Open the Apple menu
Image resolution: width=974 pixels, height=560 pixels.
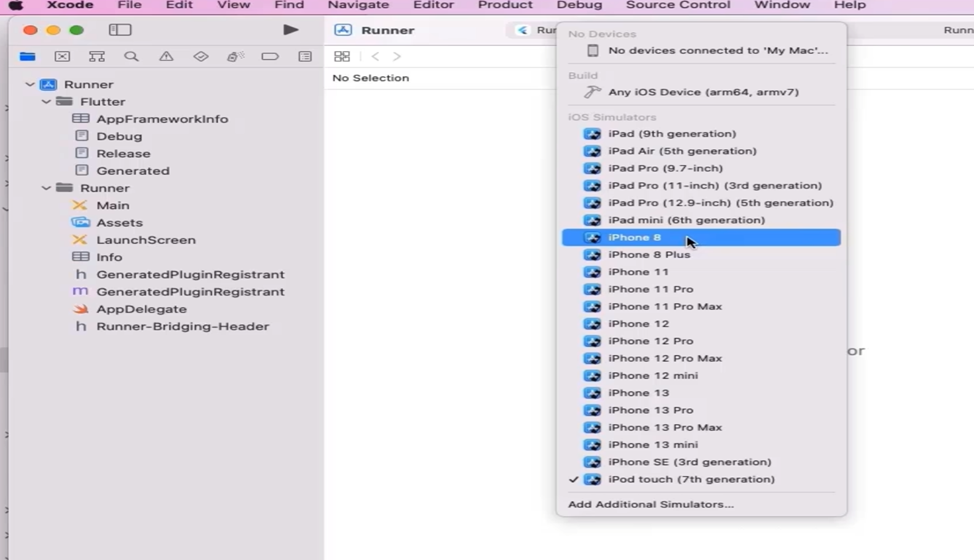pyautogui.click(x=16, y=5)
